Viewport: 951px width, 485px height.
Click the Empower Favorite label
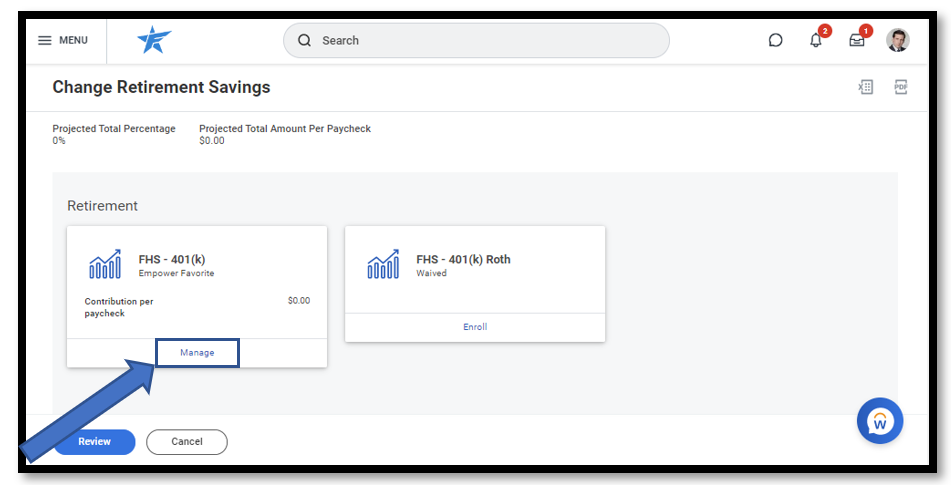176,273
